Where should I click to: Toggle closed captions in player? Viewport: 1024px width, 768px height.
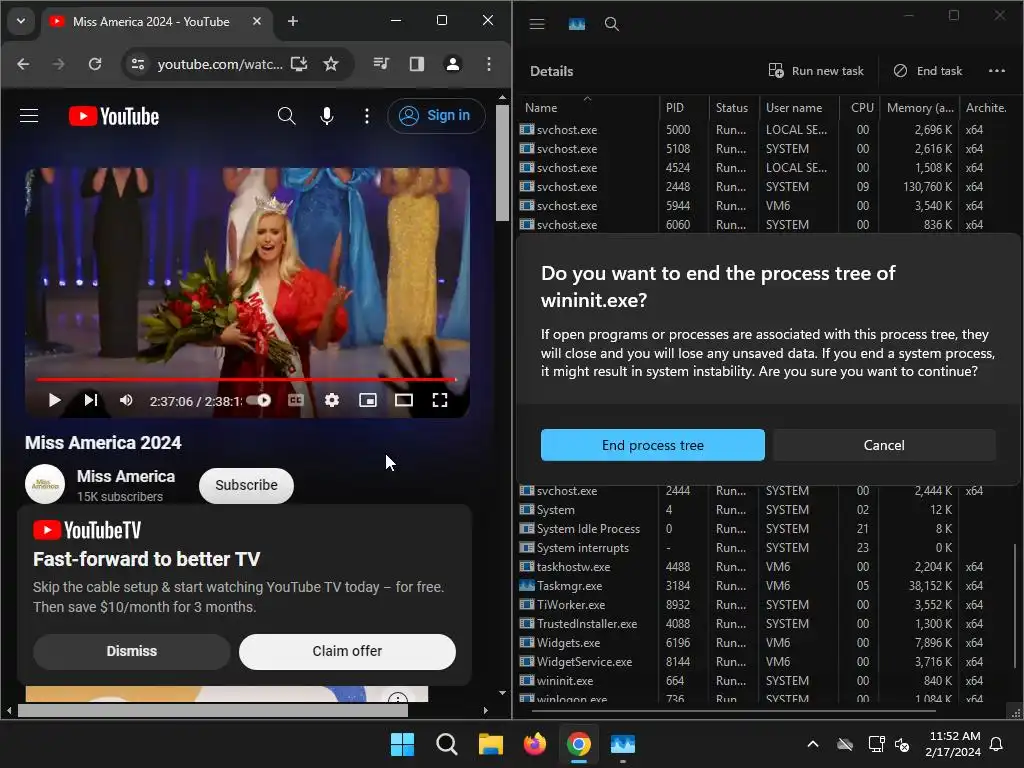tap(296, 400)
